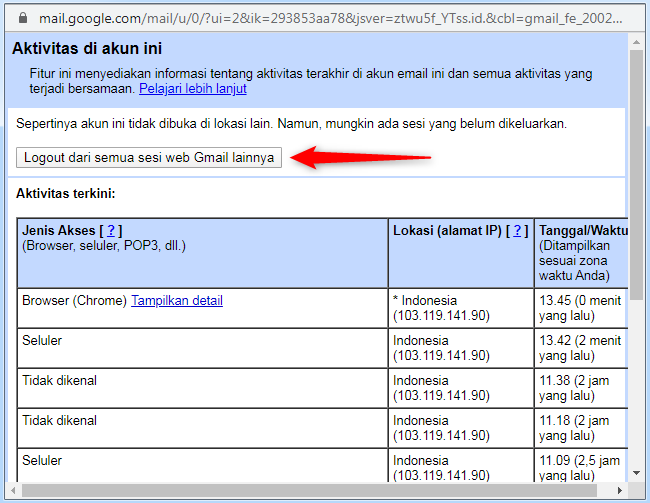Viewport: 650px width, 503px height.
Task: Open the help link beside Lokasi (alamat IP)
Action: click(x=517, y=230)
